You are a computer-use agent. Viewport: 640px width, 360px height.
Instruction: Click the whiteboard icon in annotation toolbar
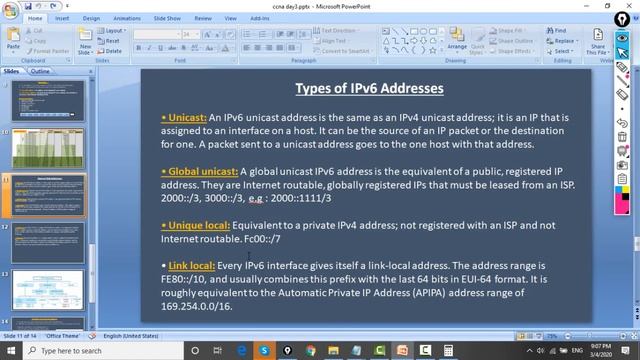[622, 151]
